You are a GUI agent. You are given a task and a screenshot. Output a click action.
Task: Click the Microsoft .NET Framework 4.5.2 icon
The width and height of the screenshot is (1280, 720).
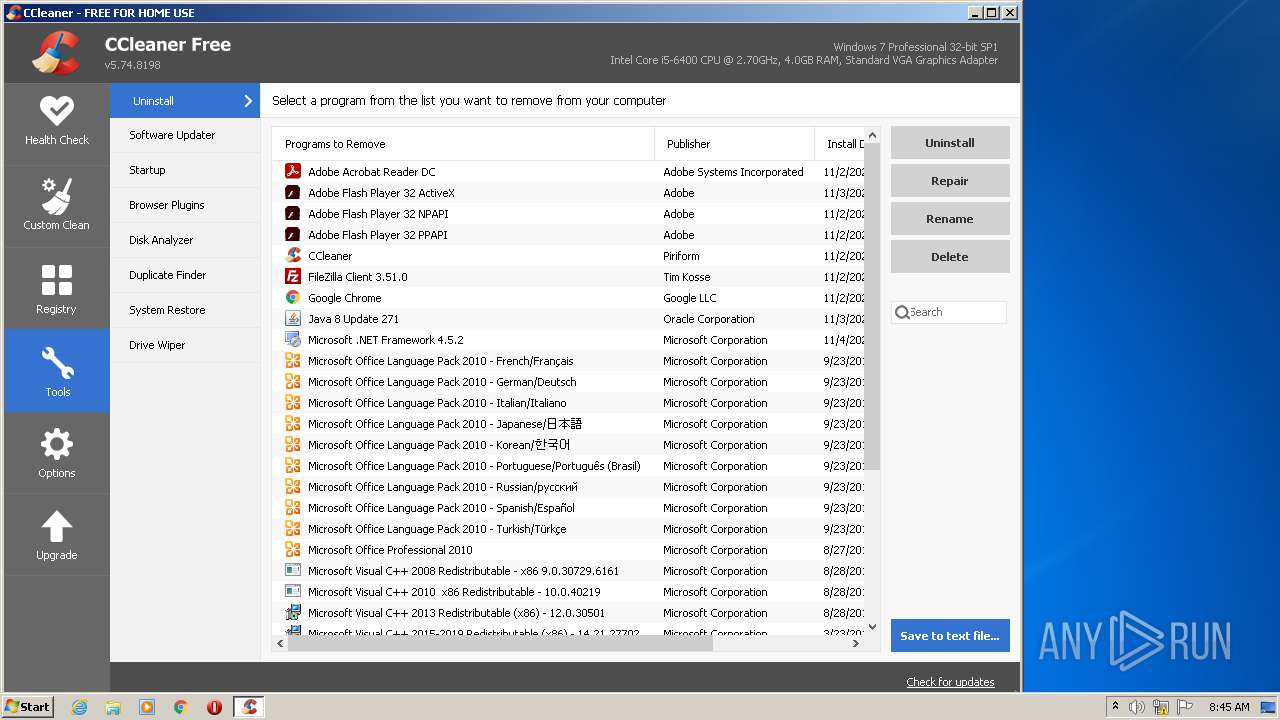tap(293, 339)
